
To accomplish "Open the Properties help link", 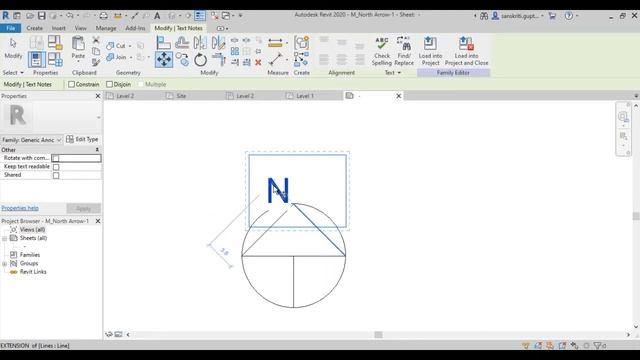I will point(20,208).
